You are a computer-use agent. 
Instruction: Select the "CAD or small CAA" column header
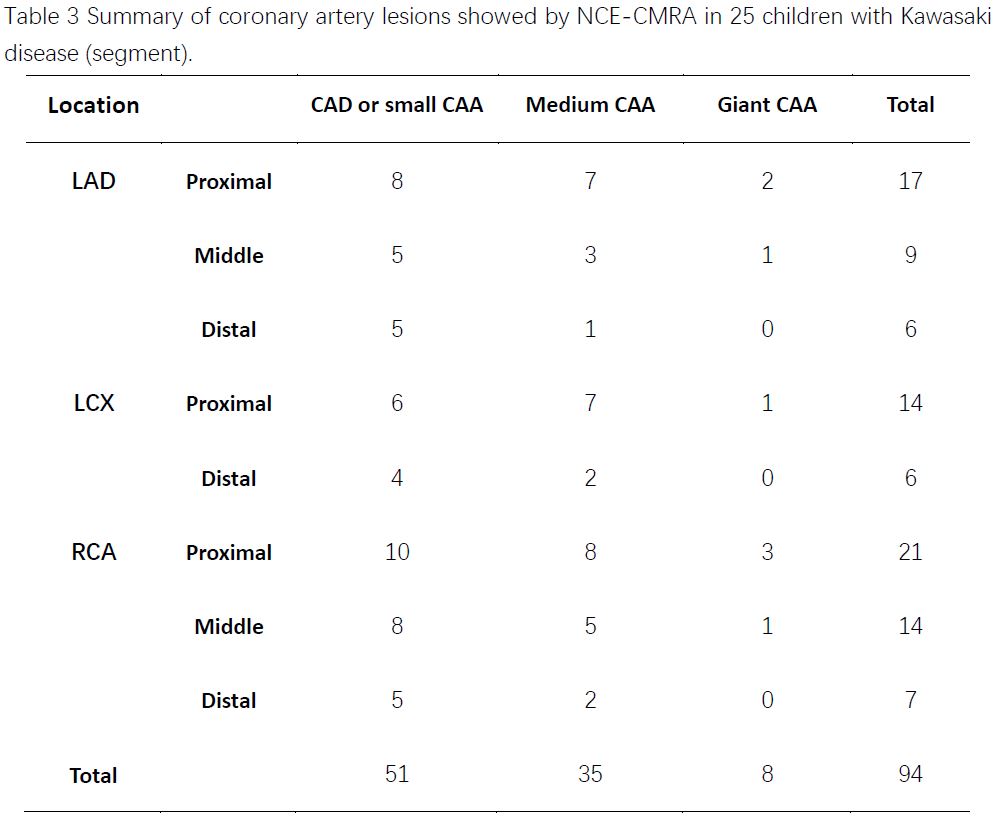coord(396,105)
